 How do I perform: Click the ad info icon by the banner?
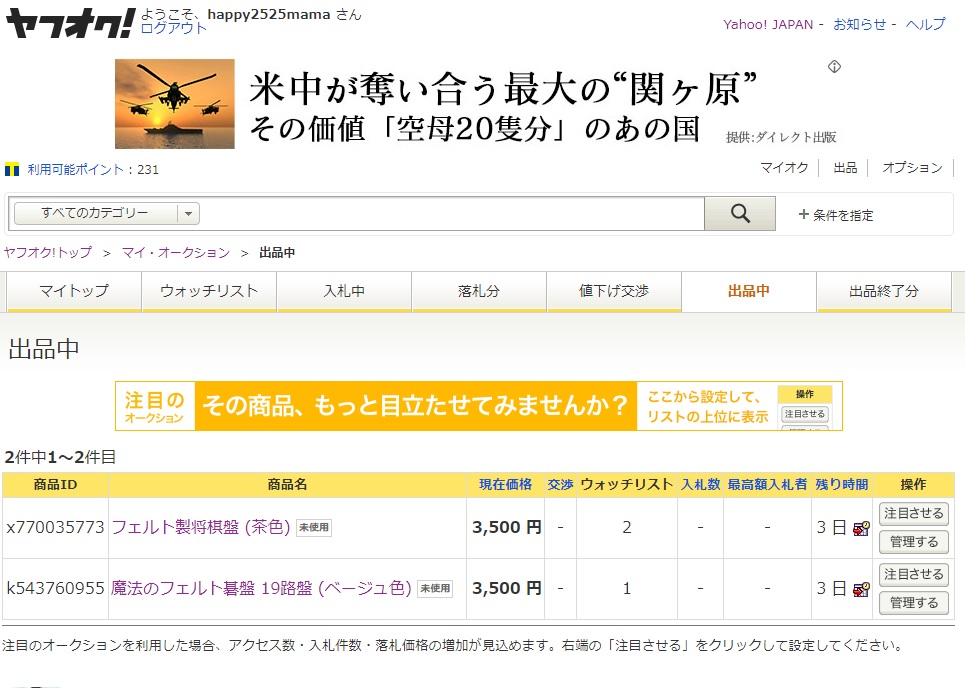point(835,66)
